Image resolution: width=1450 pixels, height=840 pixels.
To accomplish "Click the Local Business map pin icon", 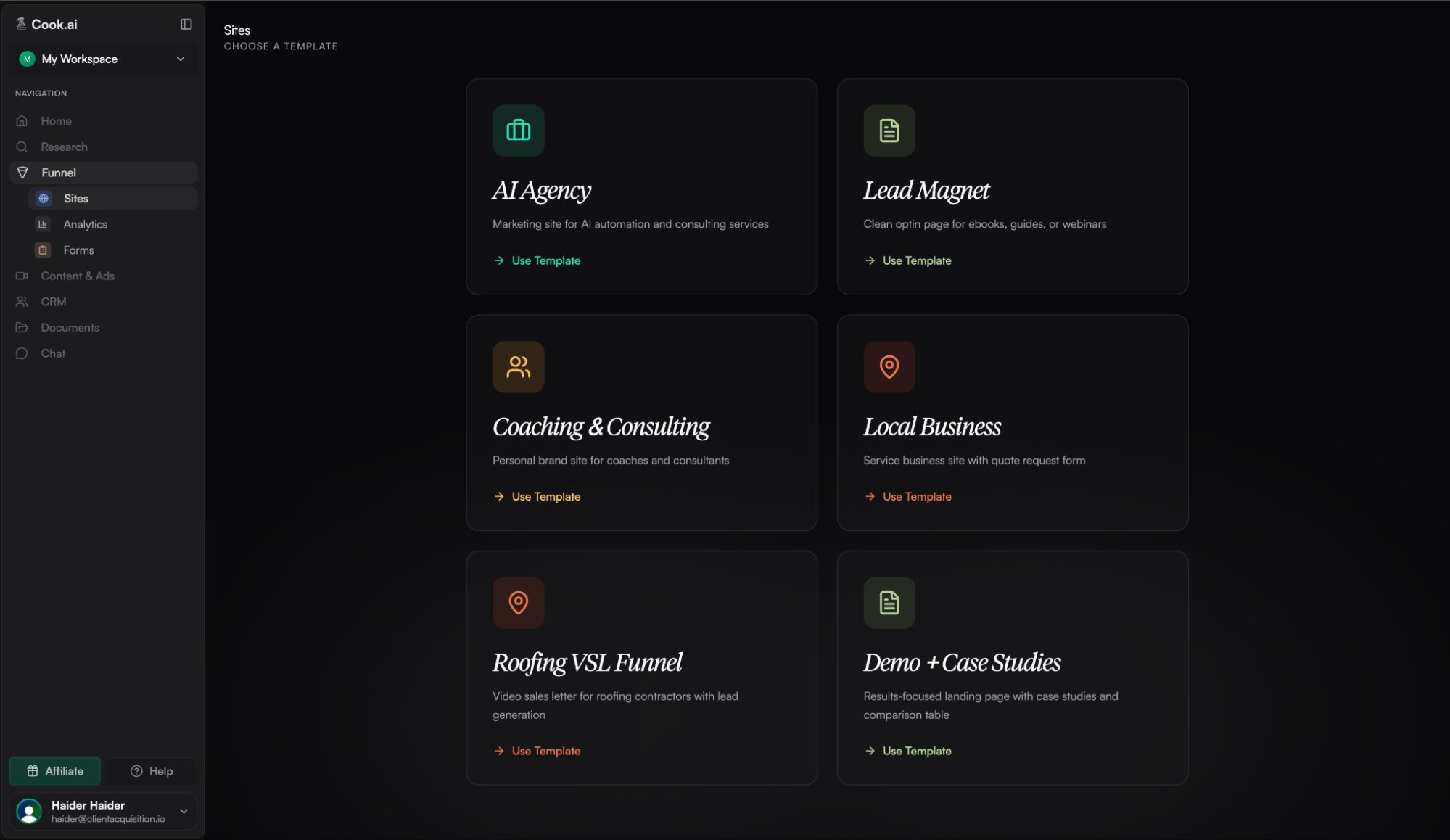I will [x=889, y=367].
